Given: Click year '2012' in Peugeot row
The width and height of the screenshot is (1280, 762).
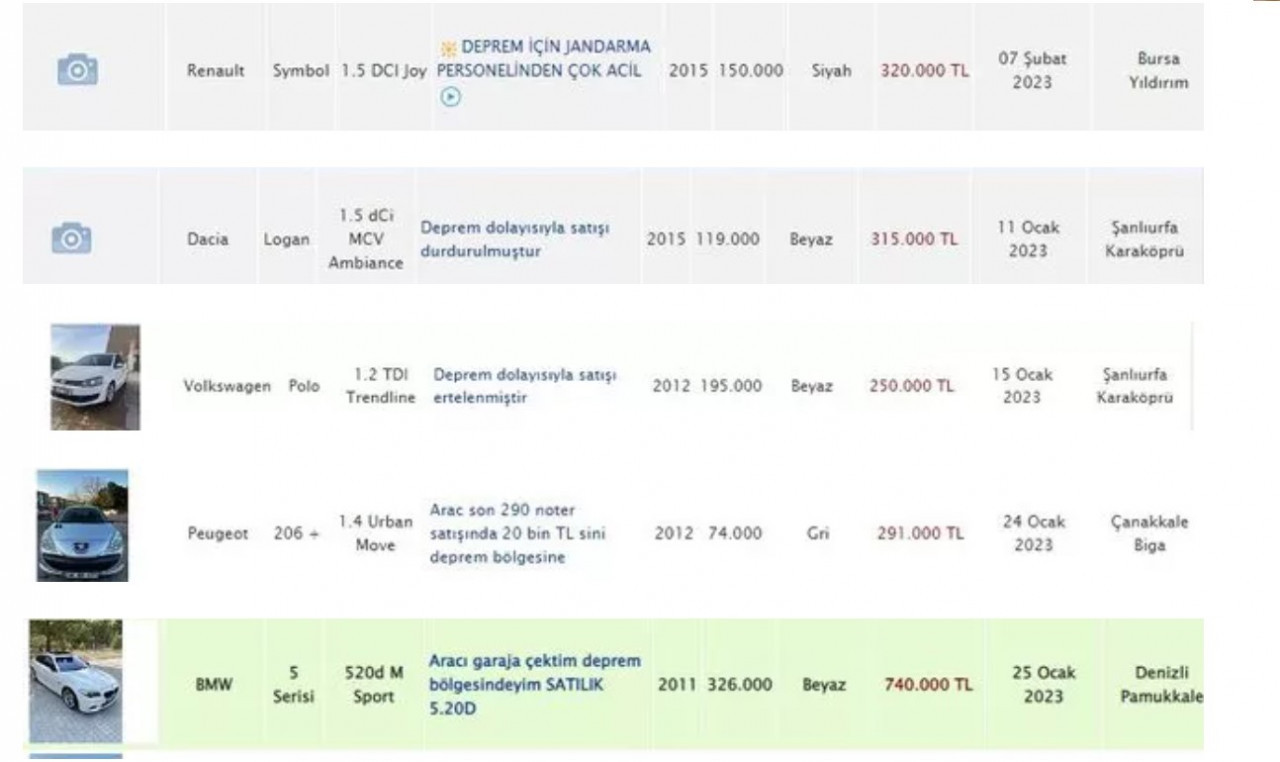Looking at the screenshot, I should (673, 534).
